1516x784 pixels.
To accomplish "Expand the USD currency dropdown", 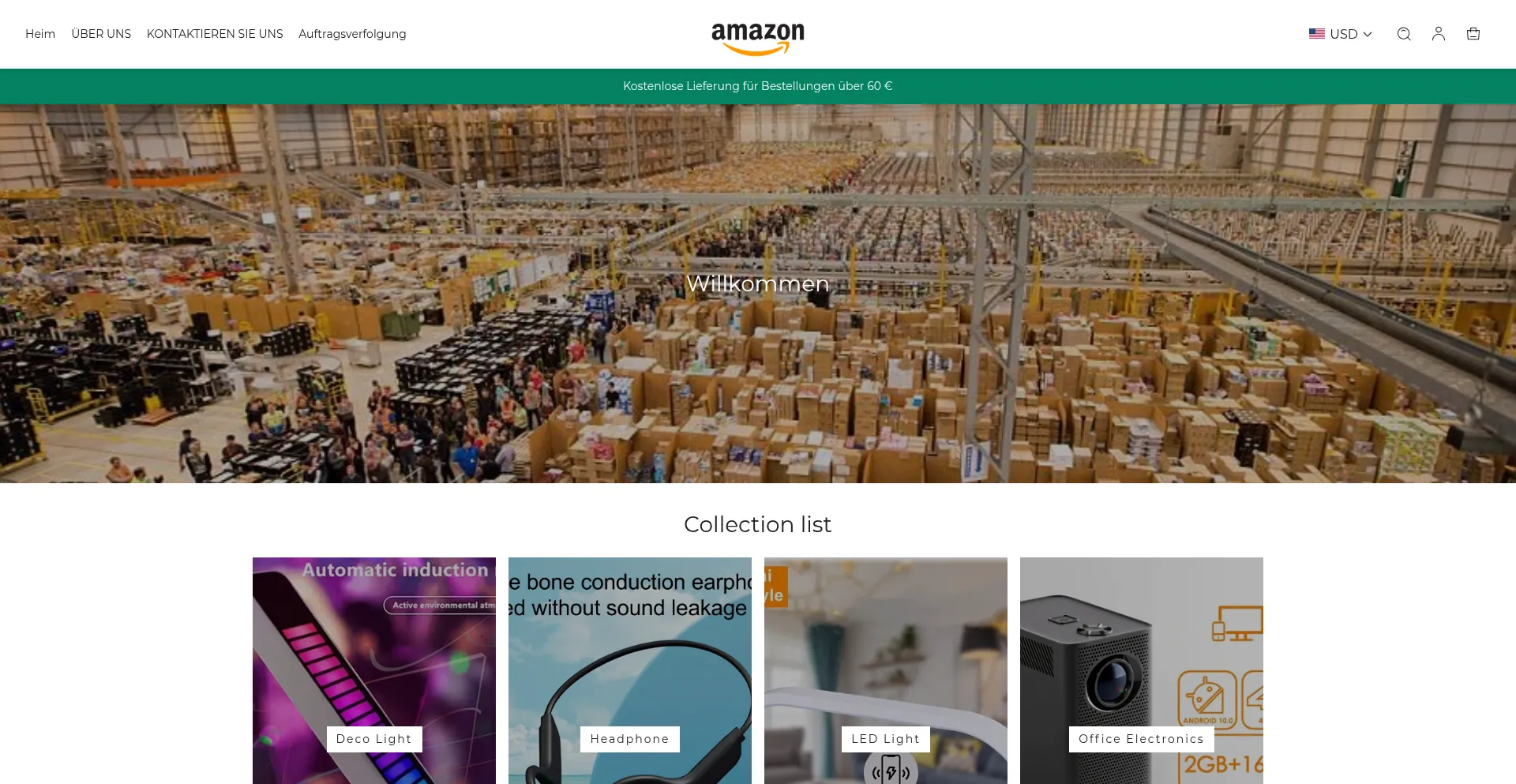I will point(1341,34).
